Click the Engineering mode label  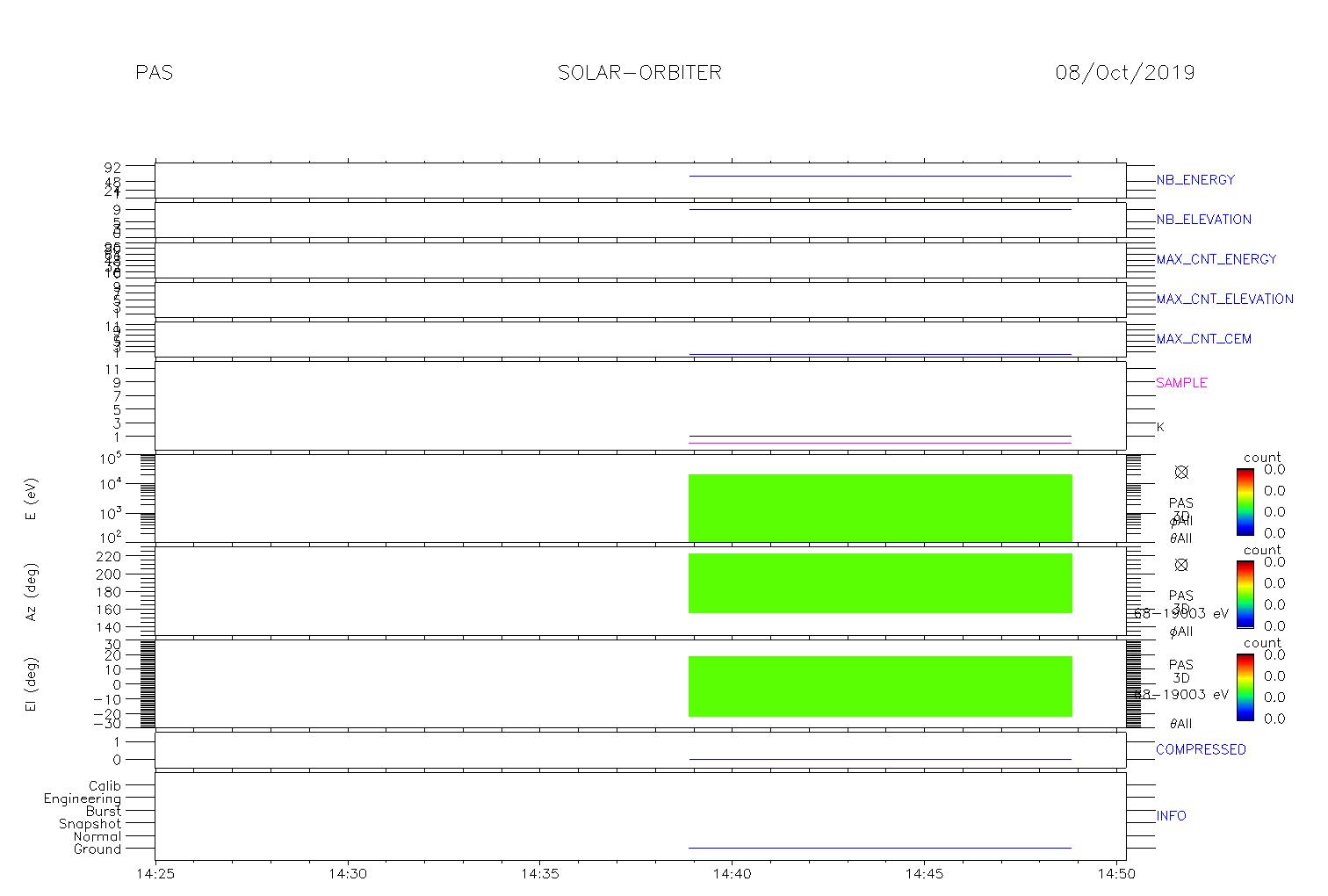(x=83, y=798)
